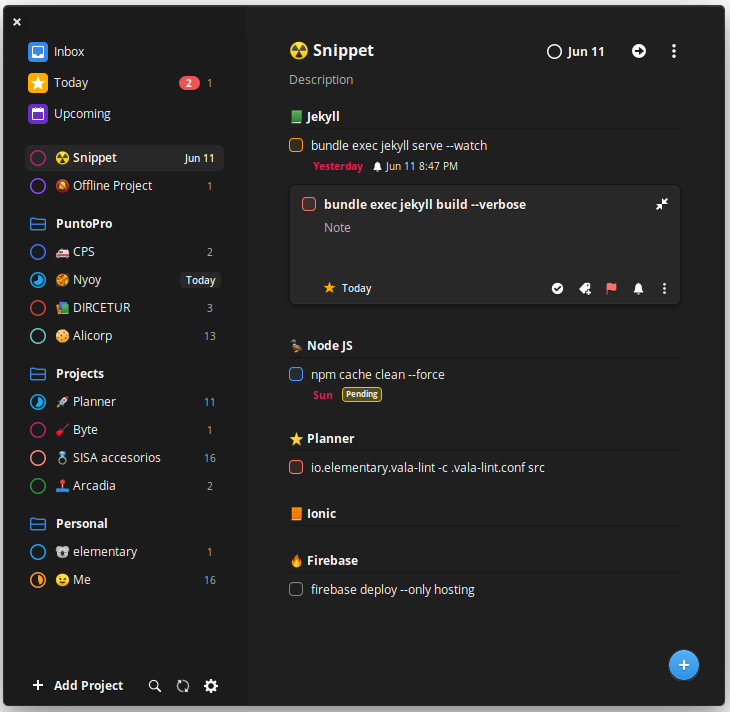Check off io.elementary.vala-lint task
730x712 pixels.
pyautogui.click(x=296, y=467)
